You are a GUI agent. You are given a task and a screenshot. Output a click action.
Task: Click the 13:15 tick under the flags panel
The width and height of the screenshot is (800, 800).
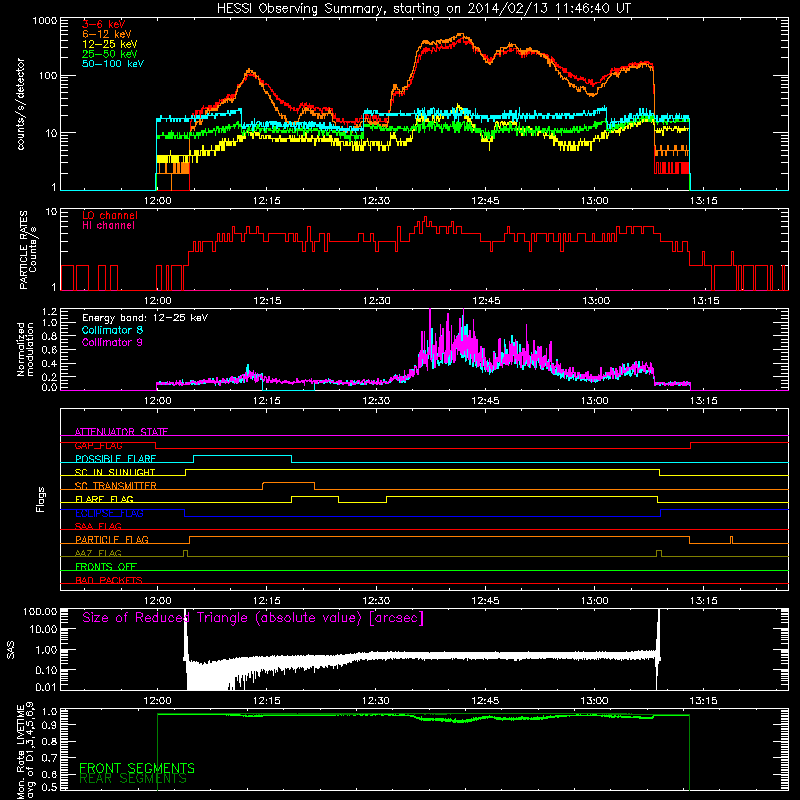(704, 601)
